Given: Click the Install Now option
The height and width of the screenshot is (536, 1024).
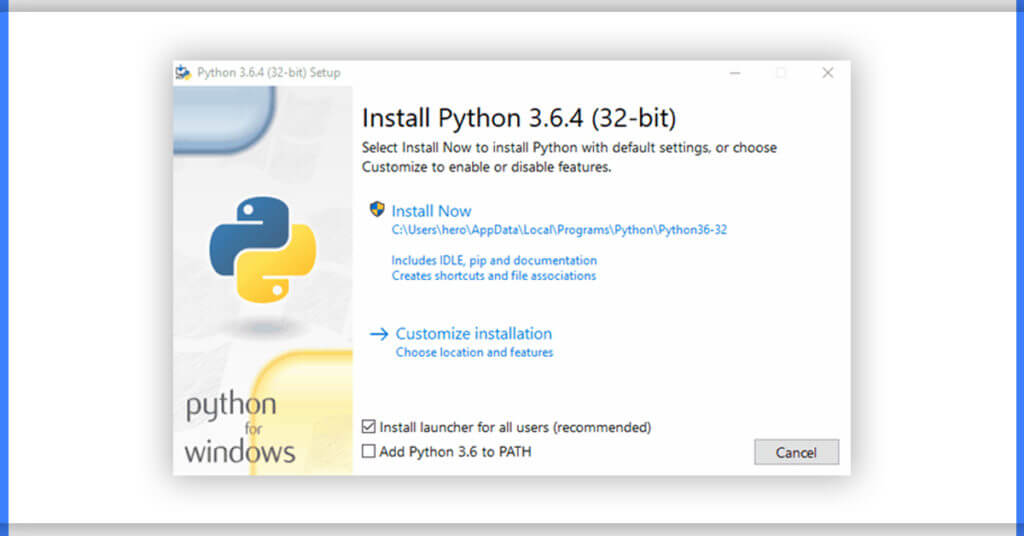Looking at the screenshot, I should pyautogui.click(x=431, y=211).
